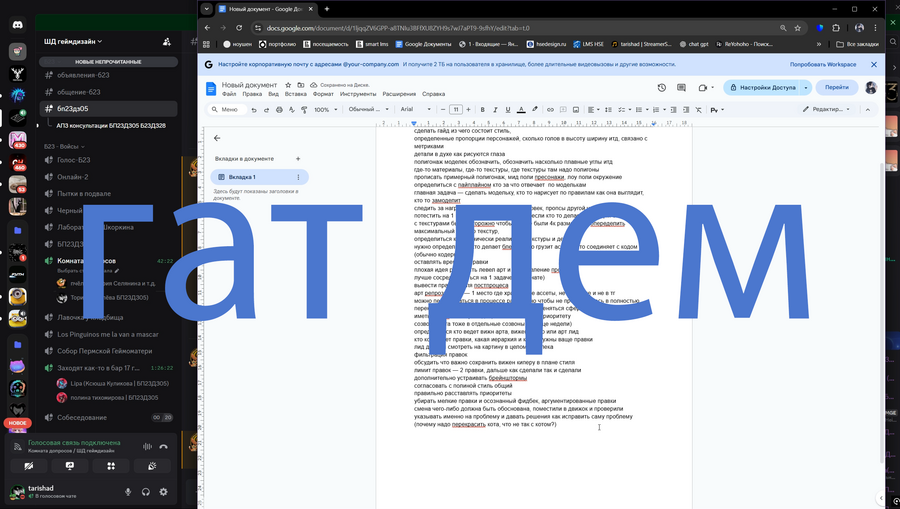Invite people to ШД геймдизайн server
This screenshot has width=900, height=509.
coord(166,41)
